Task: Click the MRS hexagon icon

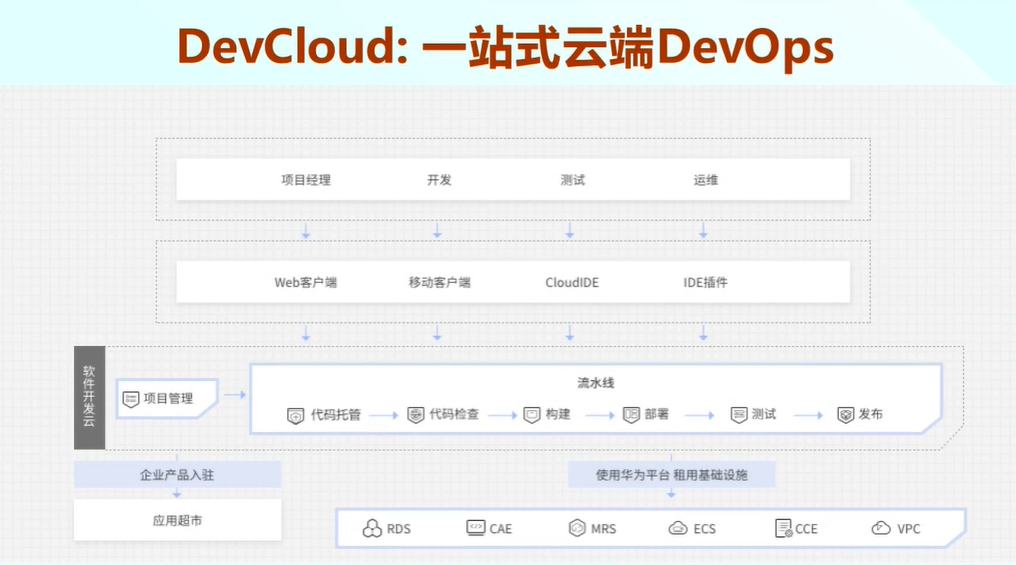Action: (x=577, y=528)
